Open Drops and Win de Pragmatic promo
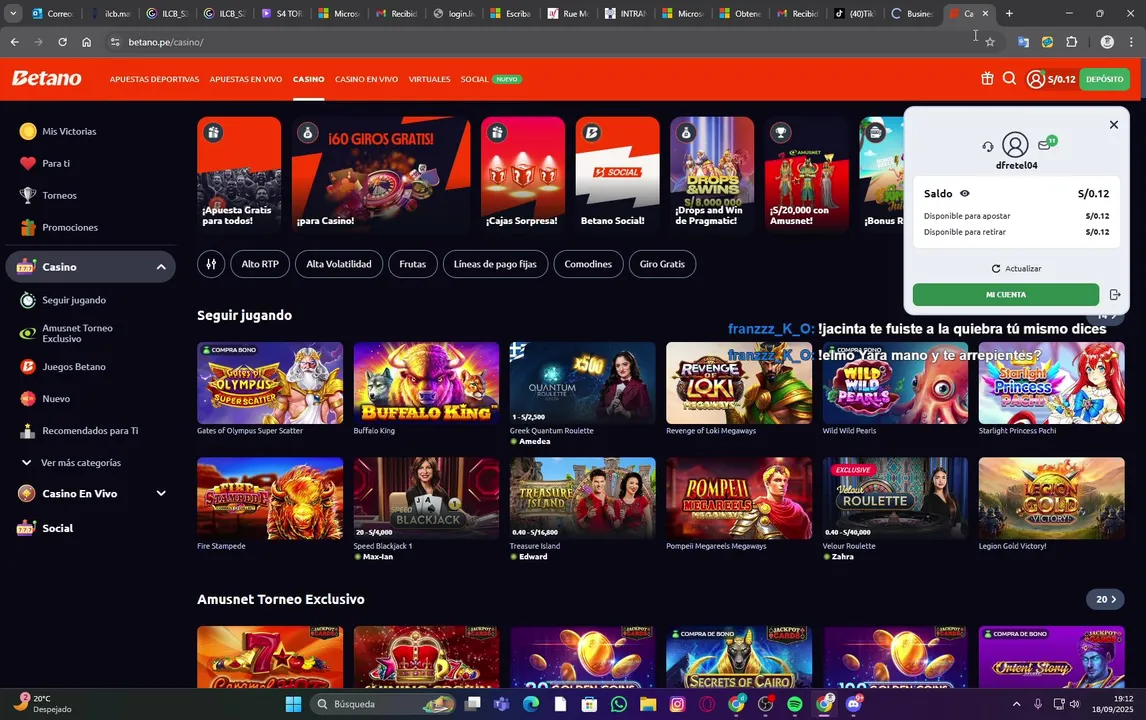Image resolution: width=1146 pixels, height=720 pixels. (x=712, y=174)
